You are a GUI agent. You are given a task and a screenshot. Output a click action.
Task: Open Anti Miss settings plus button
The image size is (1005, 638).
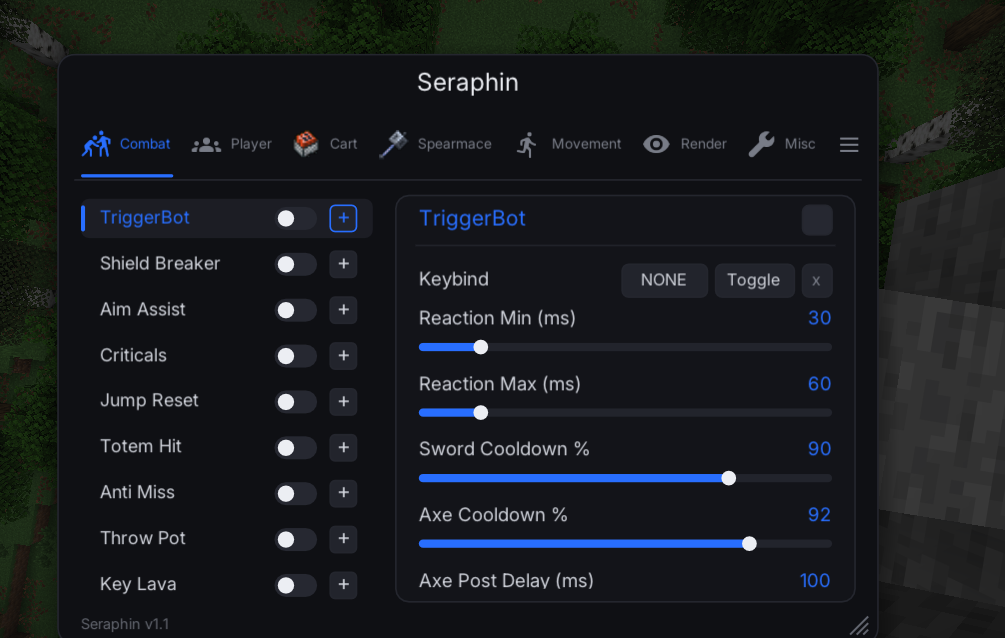click(344, 493)
